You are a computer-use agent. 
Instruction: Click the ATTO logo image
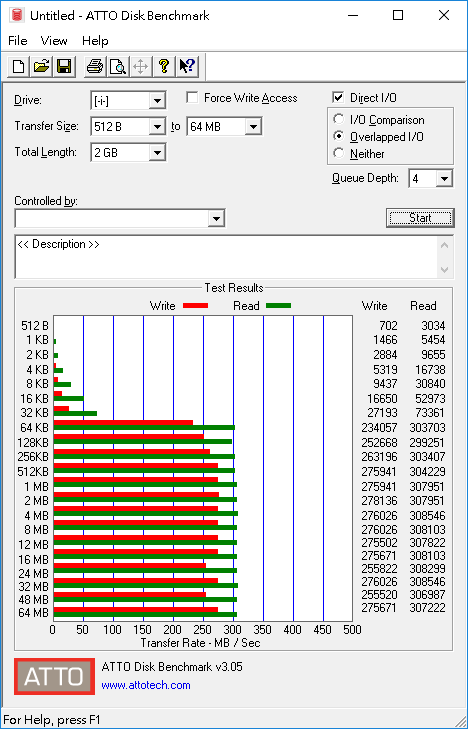point(54,676)
